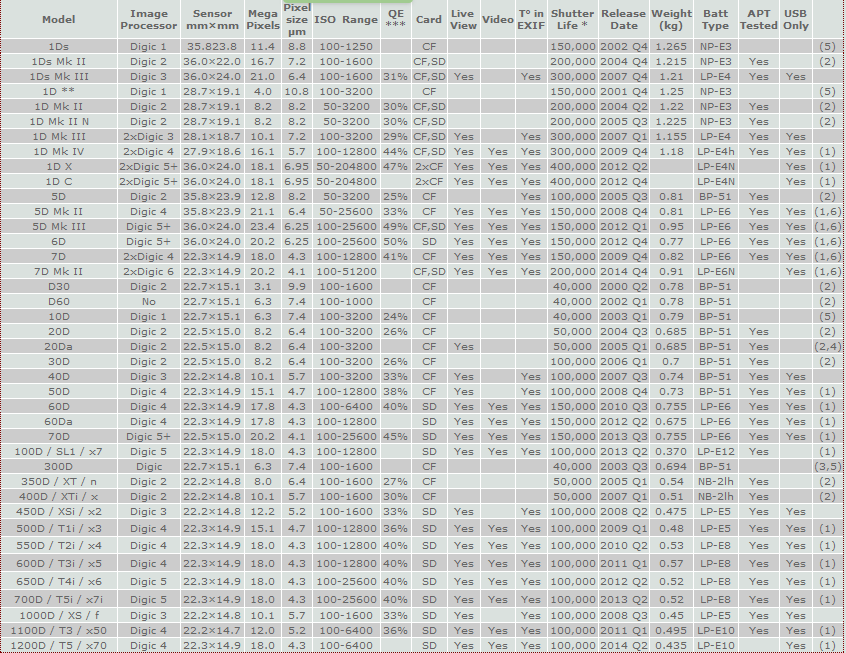This screenshot has width=846, height=653.
Task: Select the '1D Mk II N' model cell
Action: (x=58, y=121)
